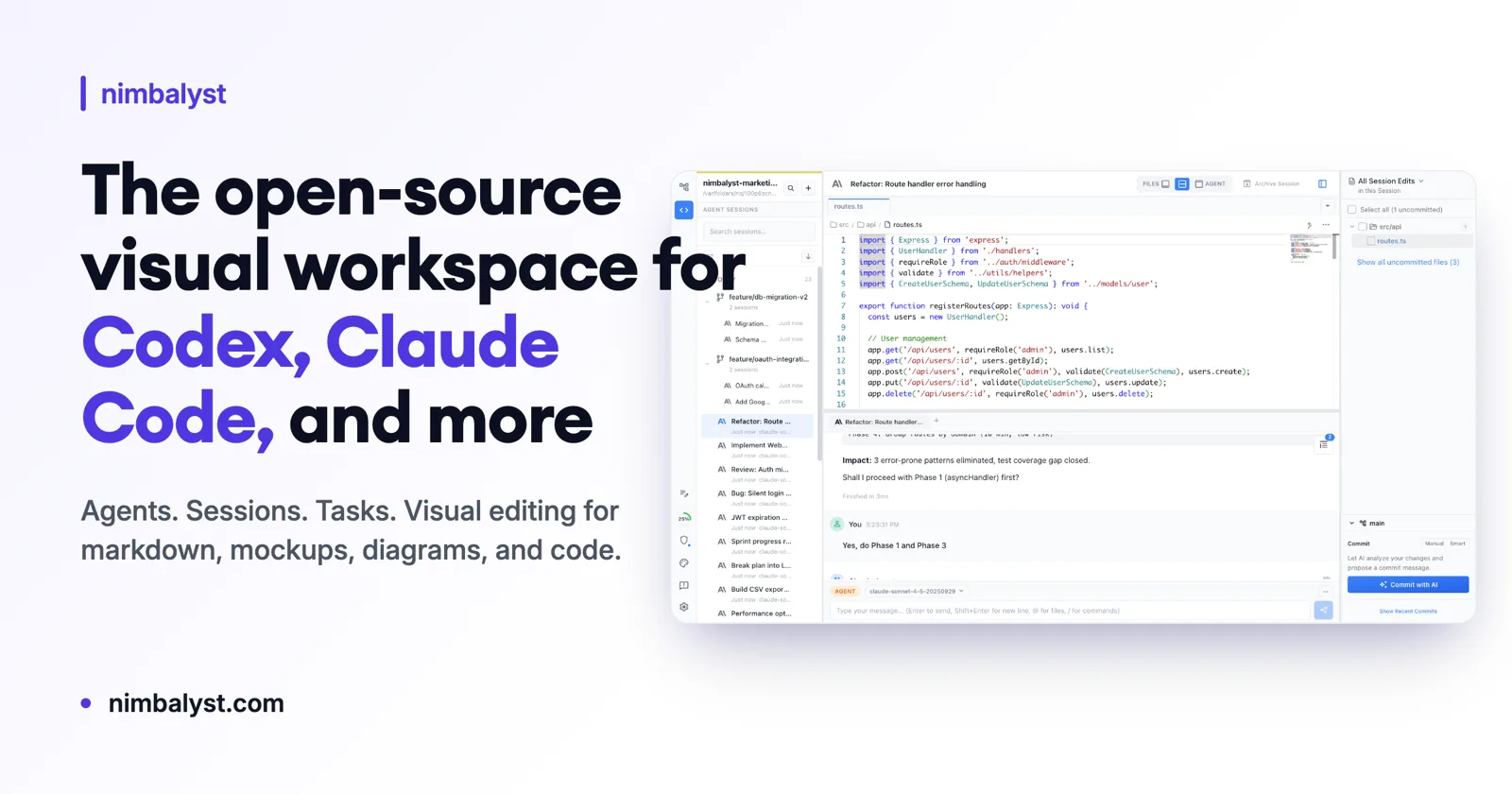Click the Commit with AI button
Viewport: 1512px width, 794px height.
pyautogui.click(x=1408, y=585)
